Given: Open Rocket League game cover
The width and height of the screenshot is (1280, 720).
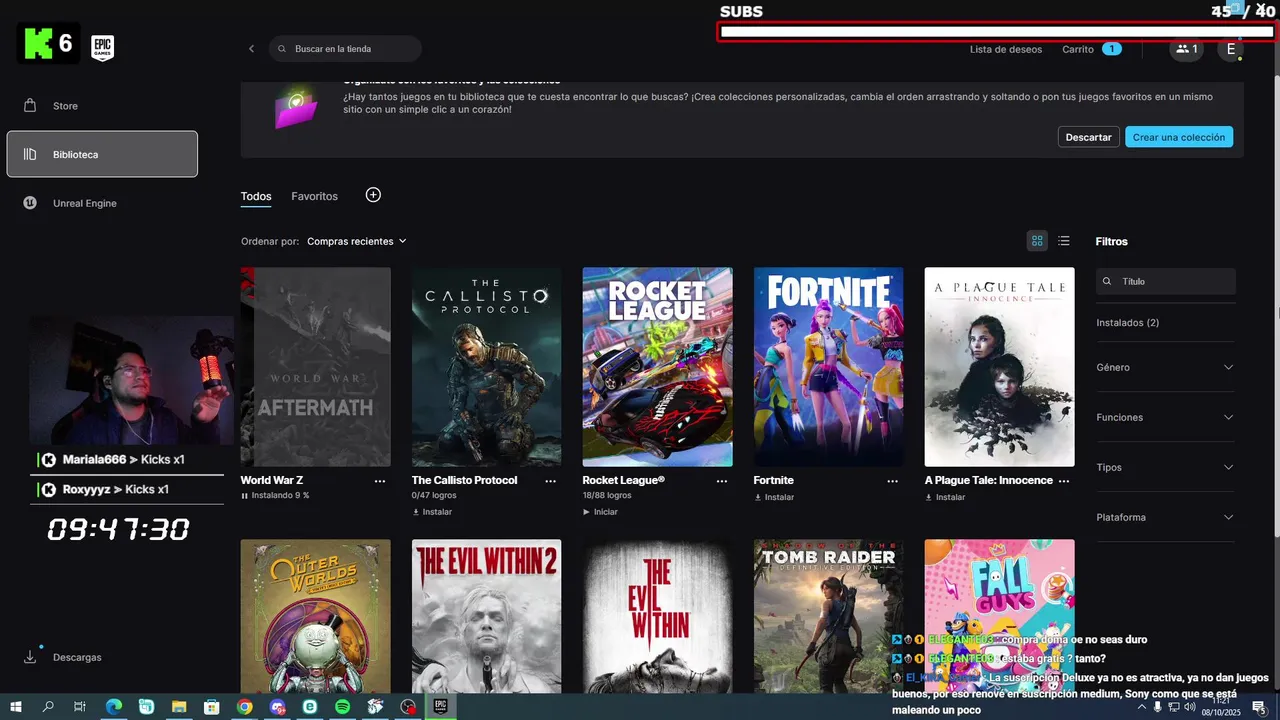Looking at the screenshot, I should (657, 367).
